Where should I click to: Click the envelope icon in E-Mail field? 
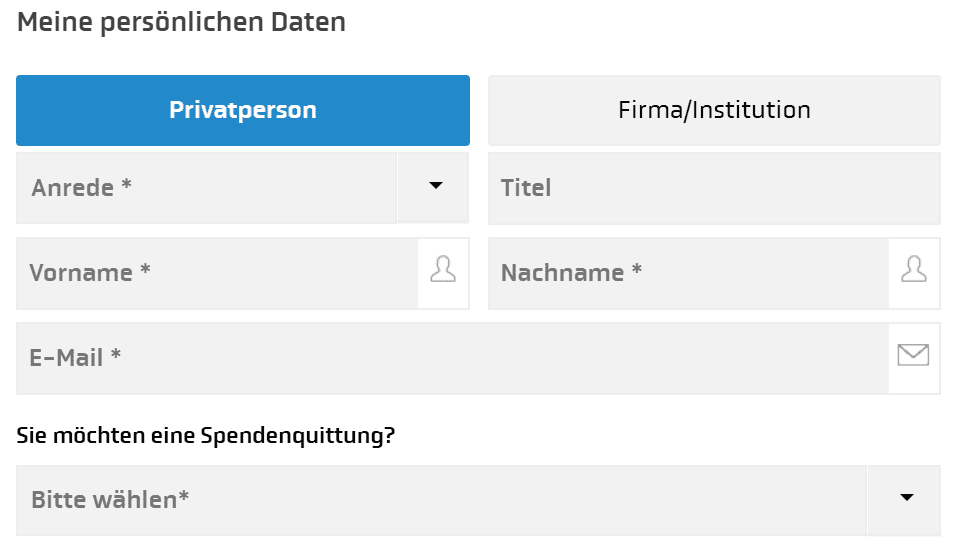click(x=914, y=357)
